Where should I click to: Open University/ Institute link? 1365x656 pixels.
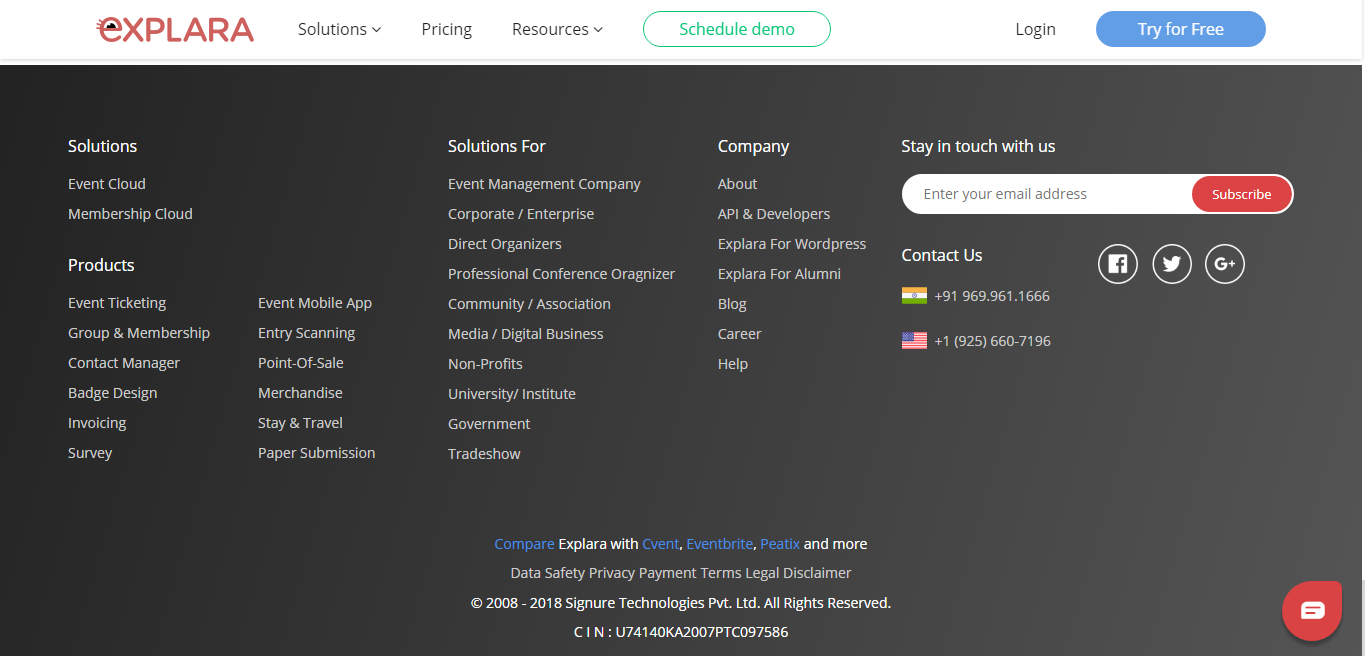(512, 394)
